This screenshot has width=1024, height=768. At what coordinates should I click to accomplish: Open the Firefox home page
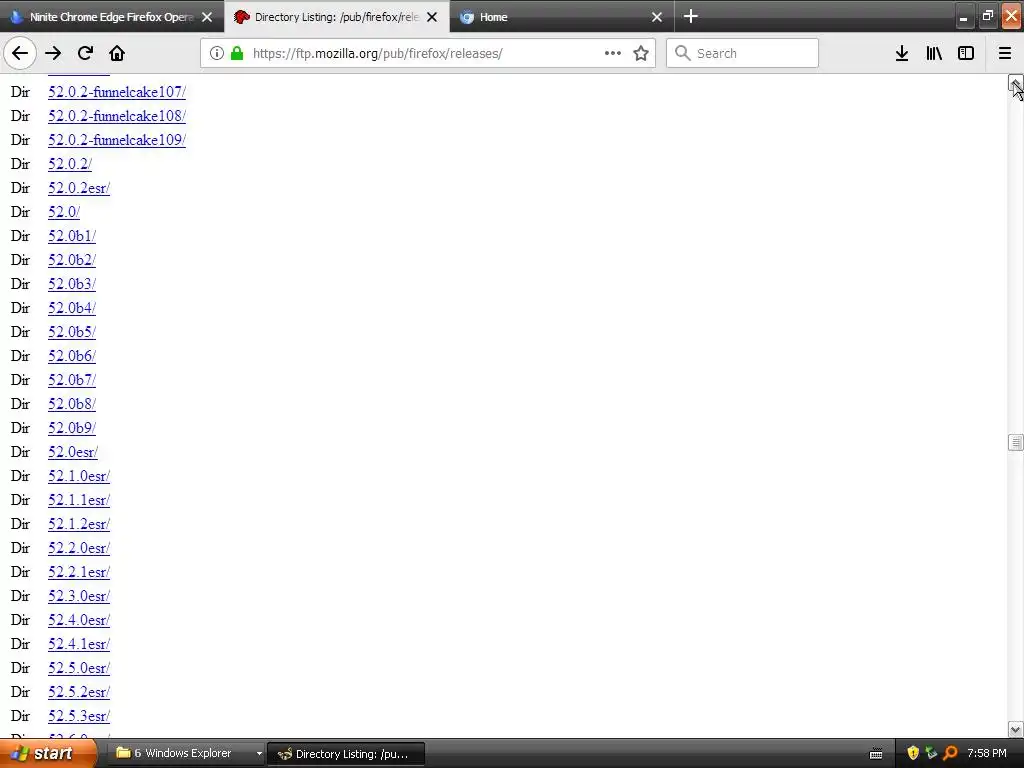pyautogui.click(x=117, y=54)
